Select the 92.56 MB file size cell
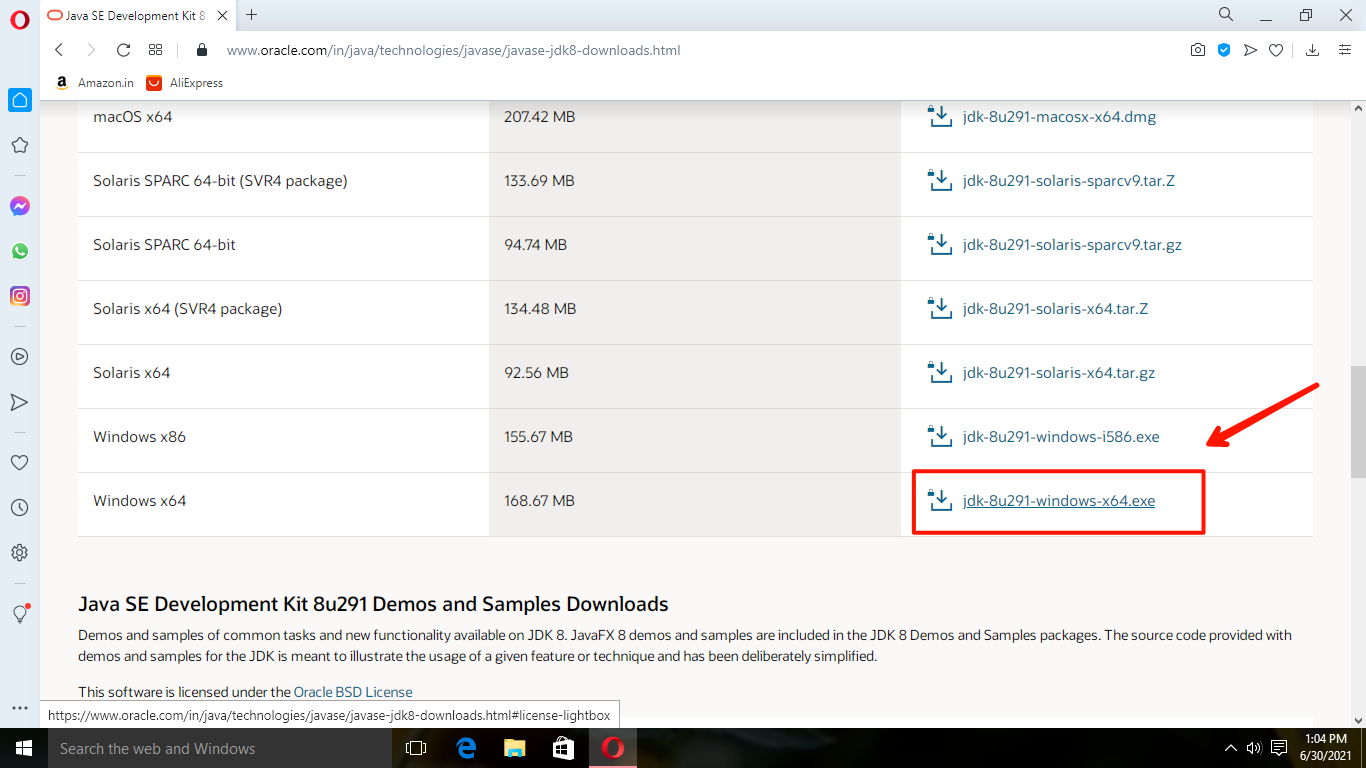This screenshot has height=768, width=1366. coord(537,373)
